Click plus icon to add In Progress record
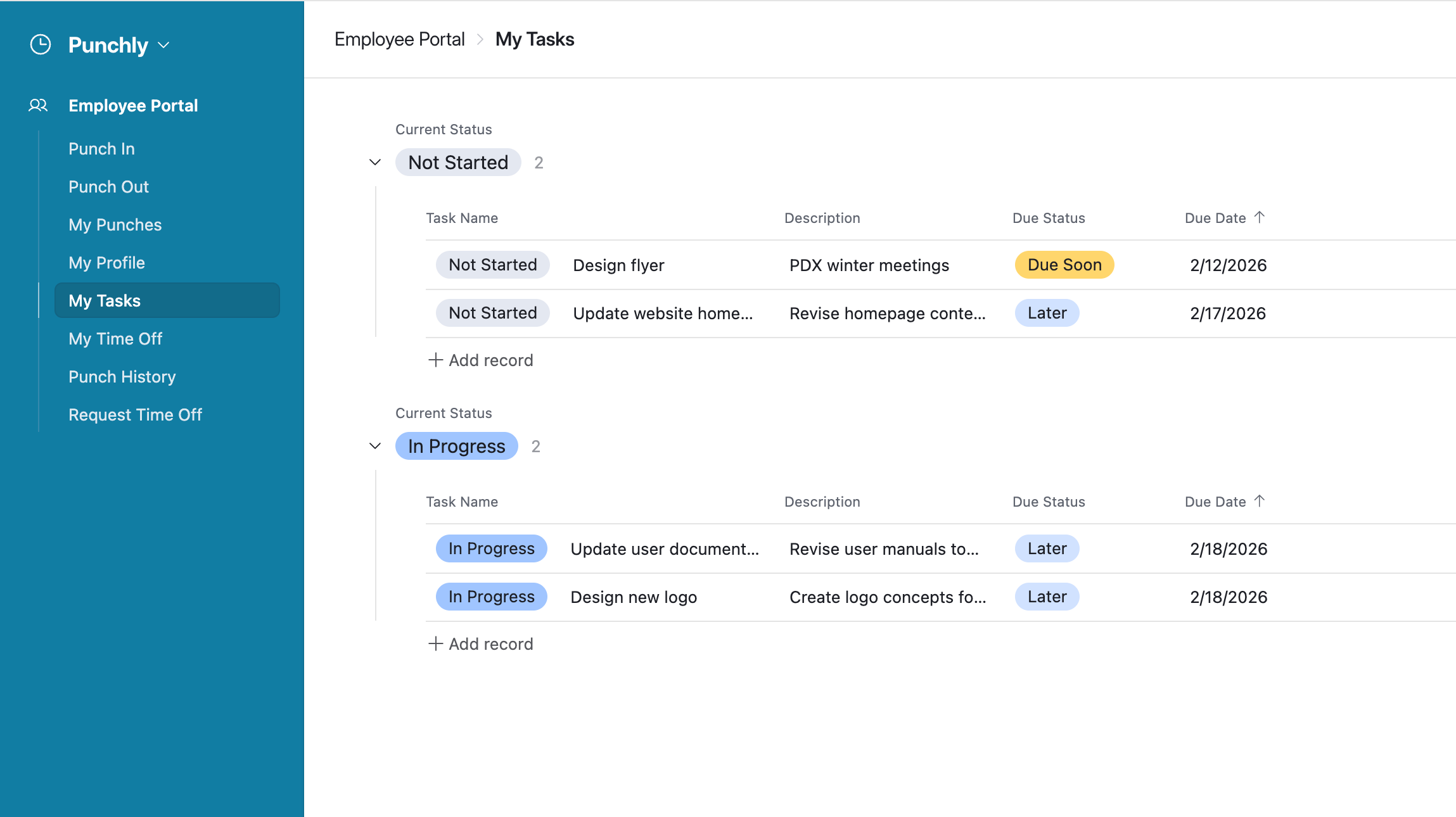The height and width of the screenshot is (817, 1456). point(435,643)
